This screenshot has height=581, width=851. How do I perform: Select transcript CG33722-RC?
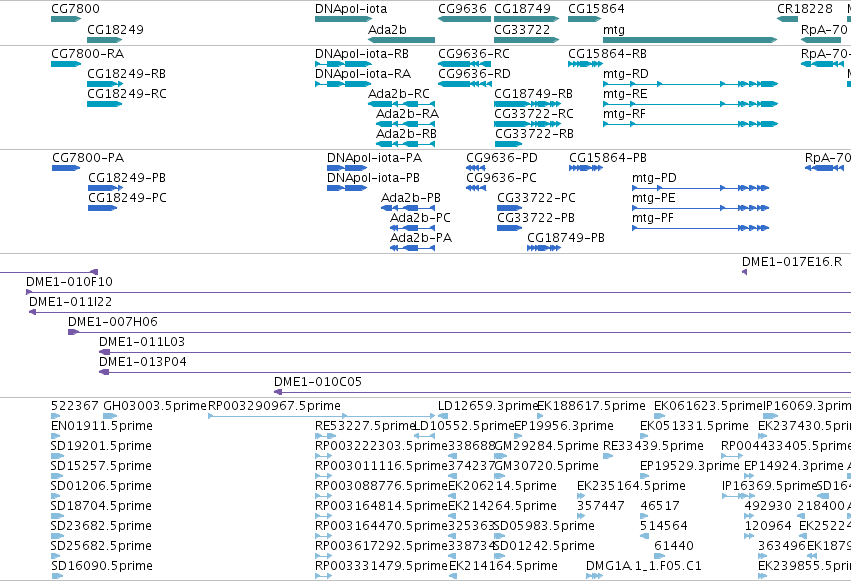point(526,124)
